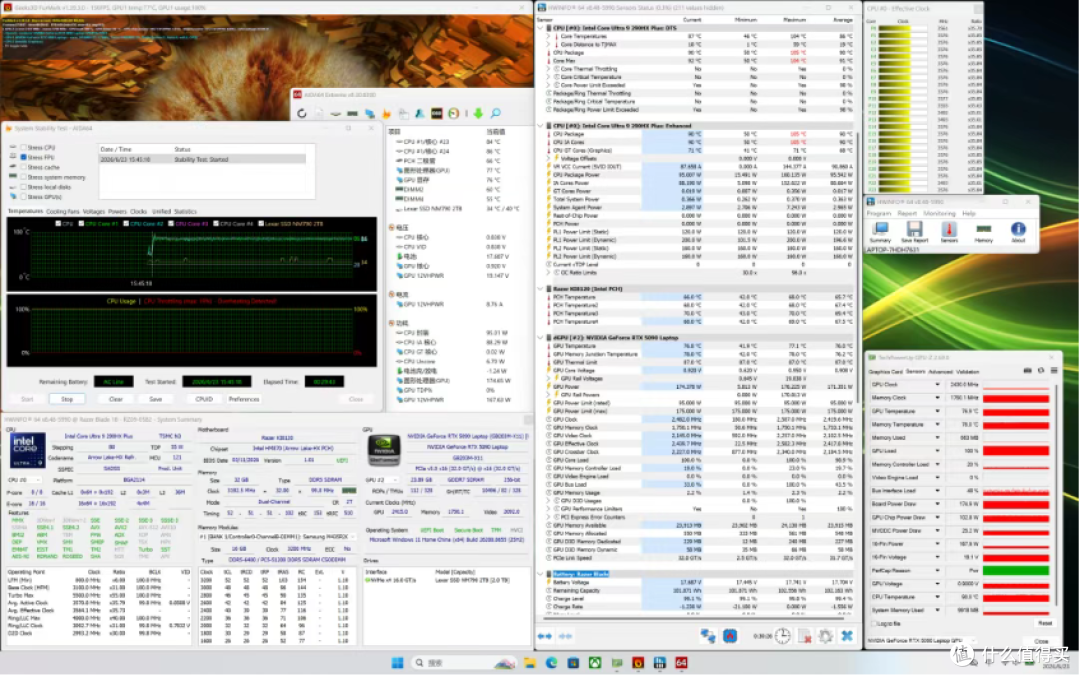Viewport: 1080px width, 677px height.
Task: Uncheck the Stress FPU checkbox
Action: coord(23,157)
